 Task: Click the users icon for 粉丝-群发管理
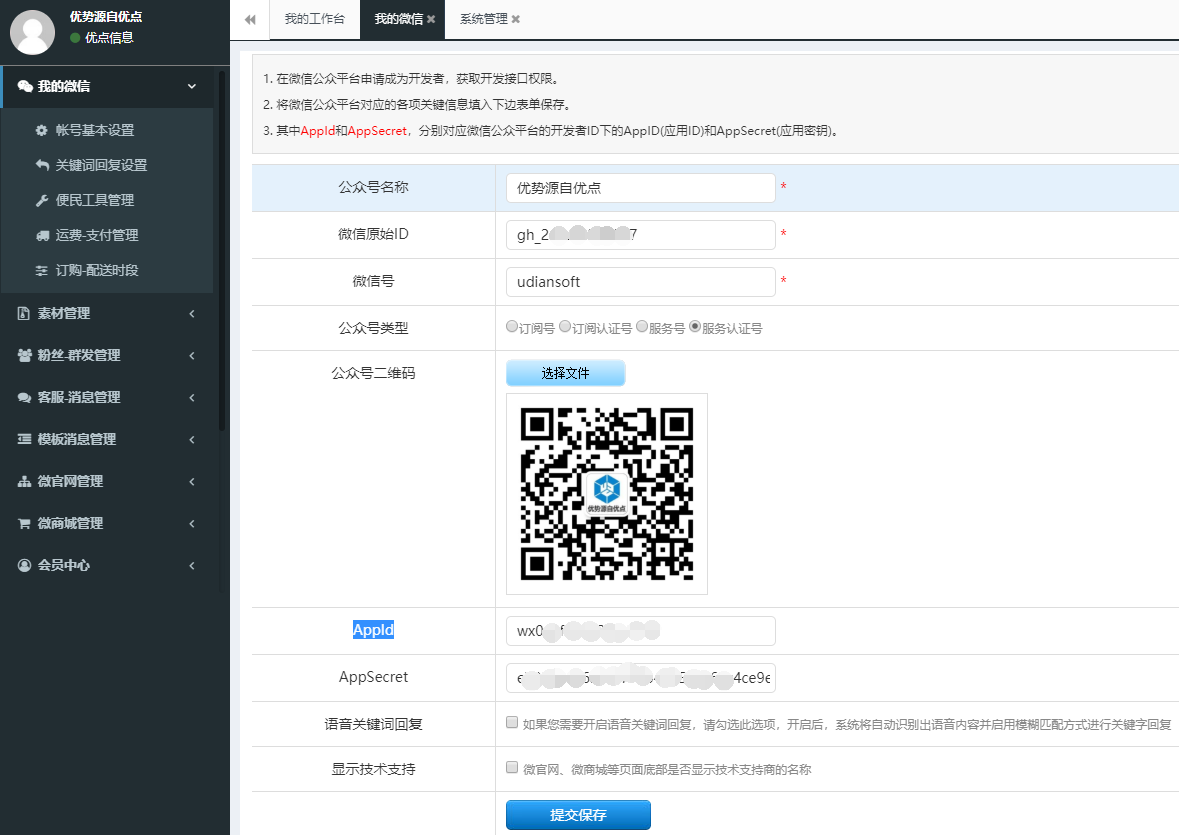pyautogui.click(x=25, y=355)
